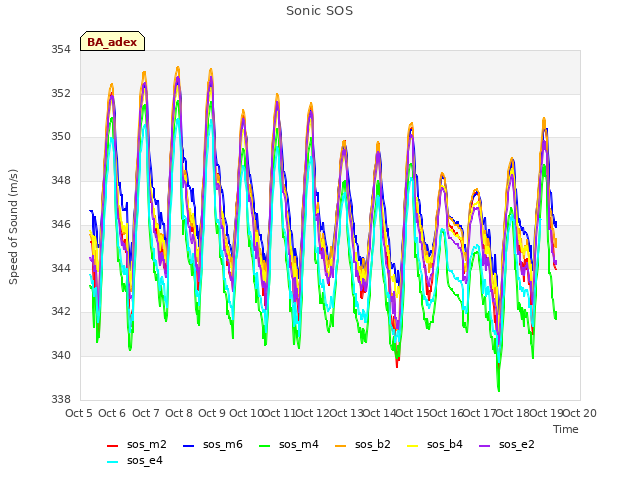Click the 340 y-axis tick label

click(x=61, y=356)
